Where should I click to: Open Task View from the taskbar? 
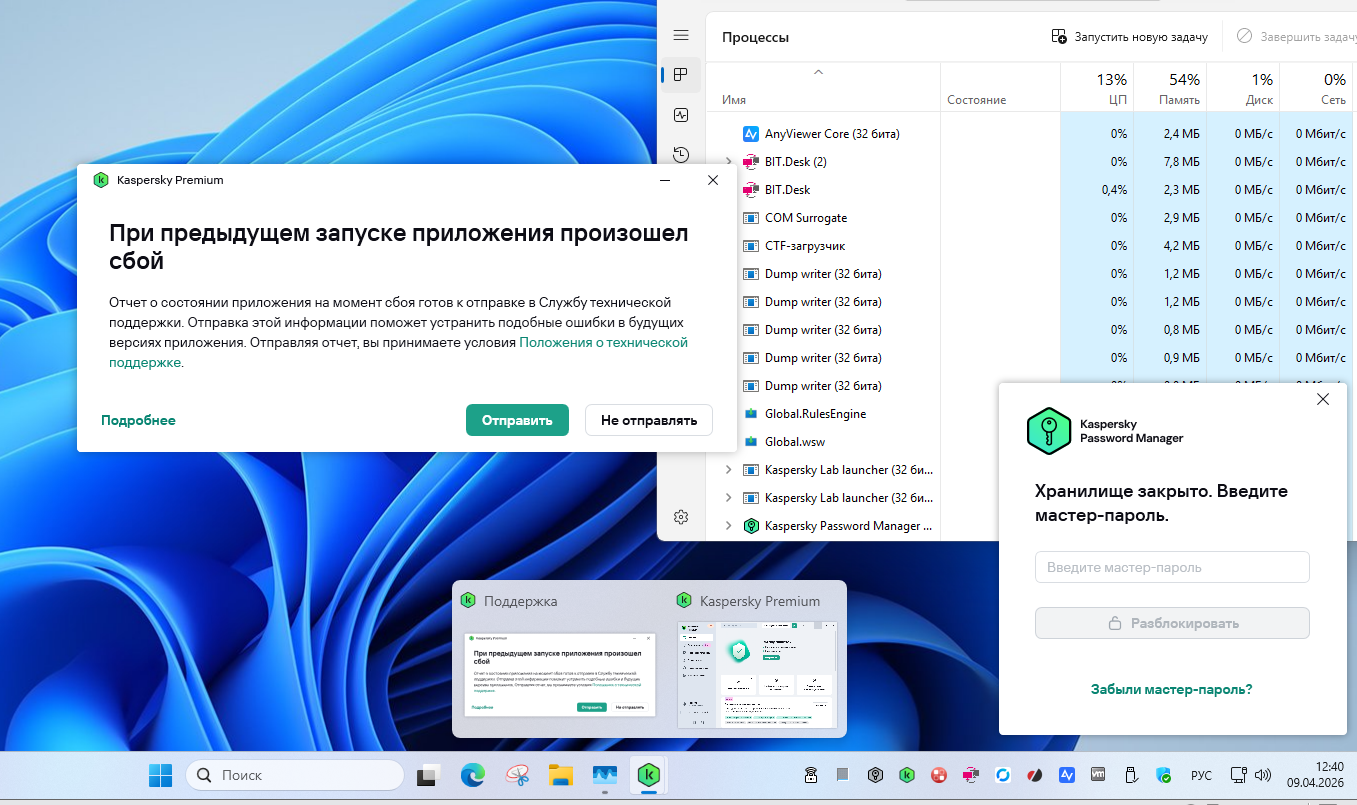pos(429,775)
